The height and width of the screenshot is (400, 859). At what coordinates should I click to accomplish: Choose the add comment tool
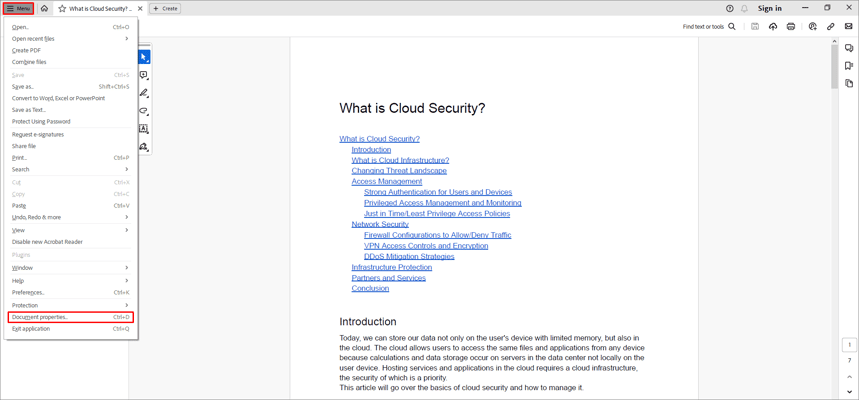coord(144,75)
